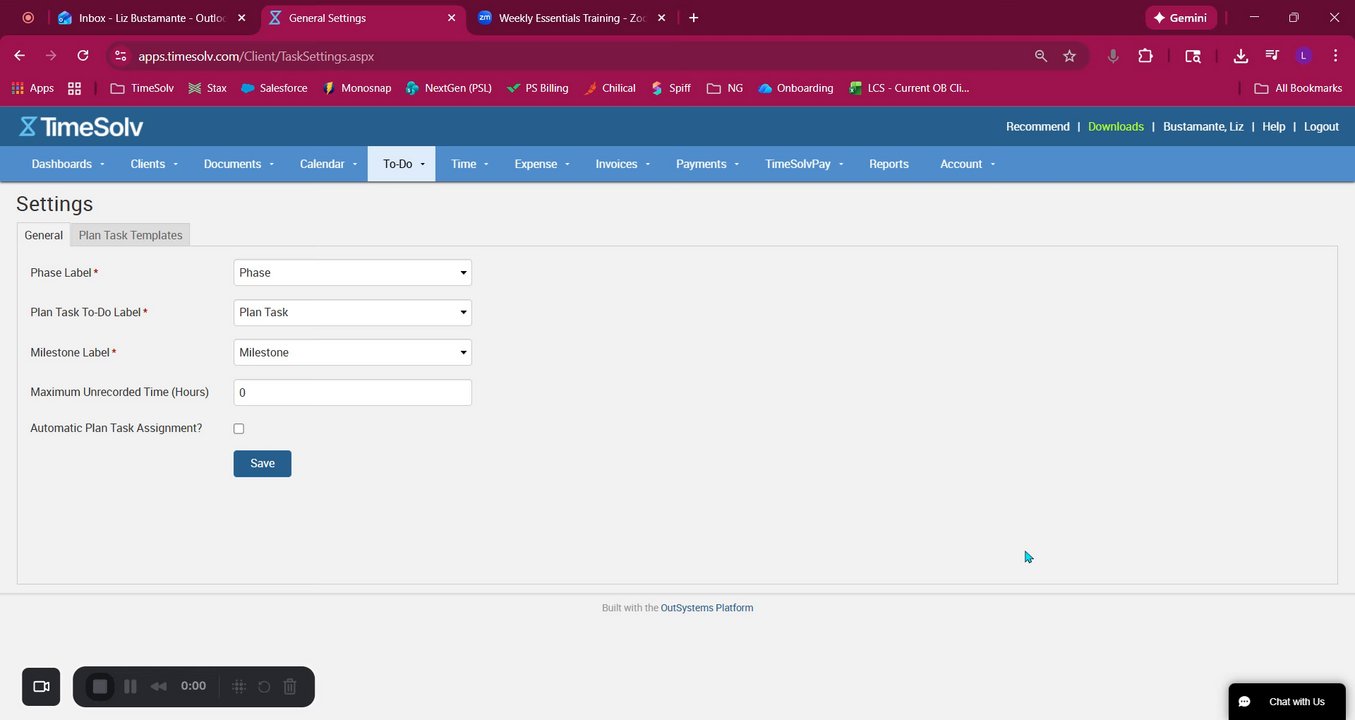Open the tab groups grid icon
Image resolution: width=1355 pixels, height=720 pixels.
pos(74,88)
